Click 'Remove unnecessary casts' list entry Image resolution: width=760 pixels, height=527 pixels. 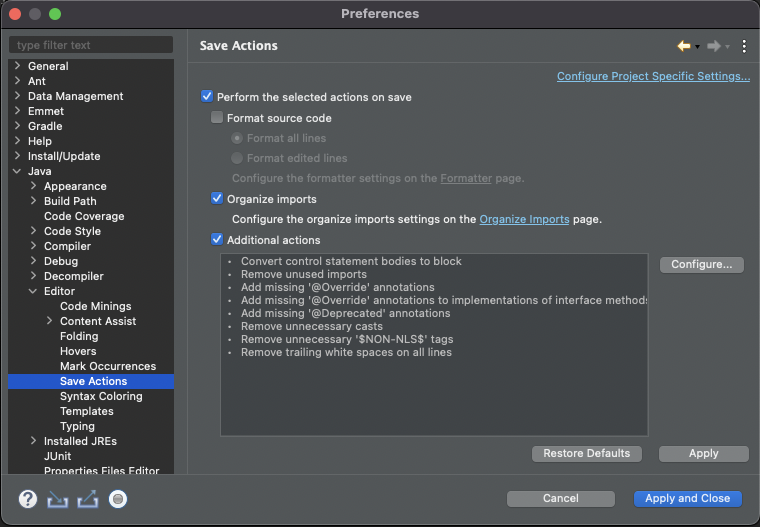[312, 326]
